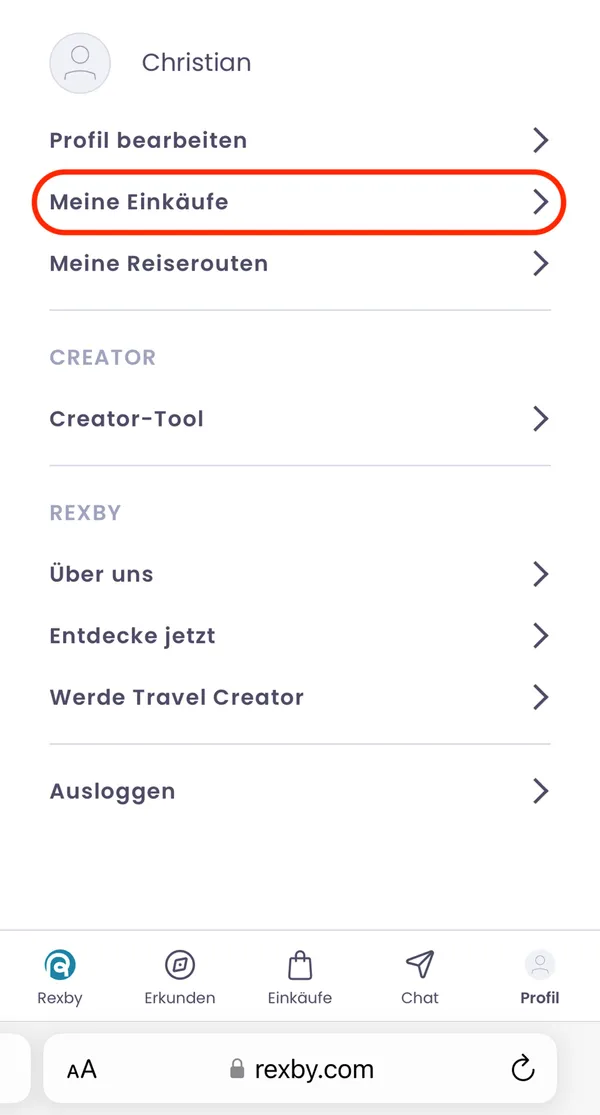Tap the lock icon beside rexby.com

237,1070
